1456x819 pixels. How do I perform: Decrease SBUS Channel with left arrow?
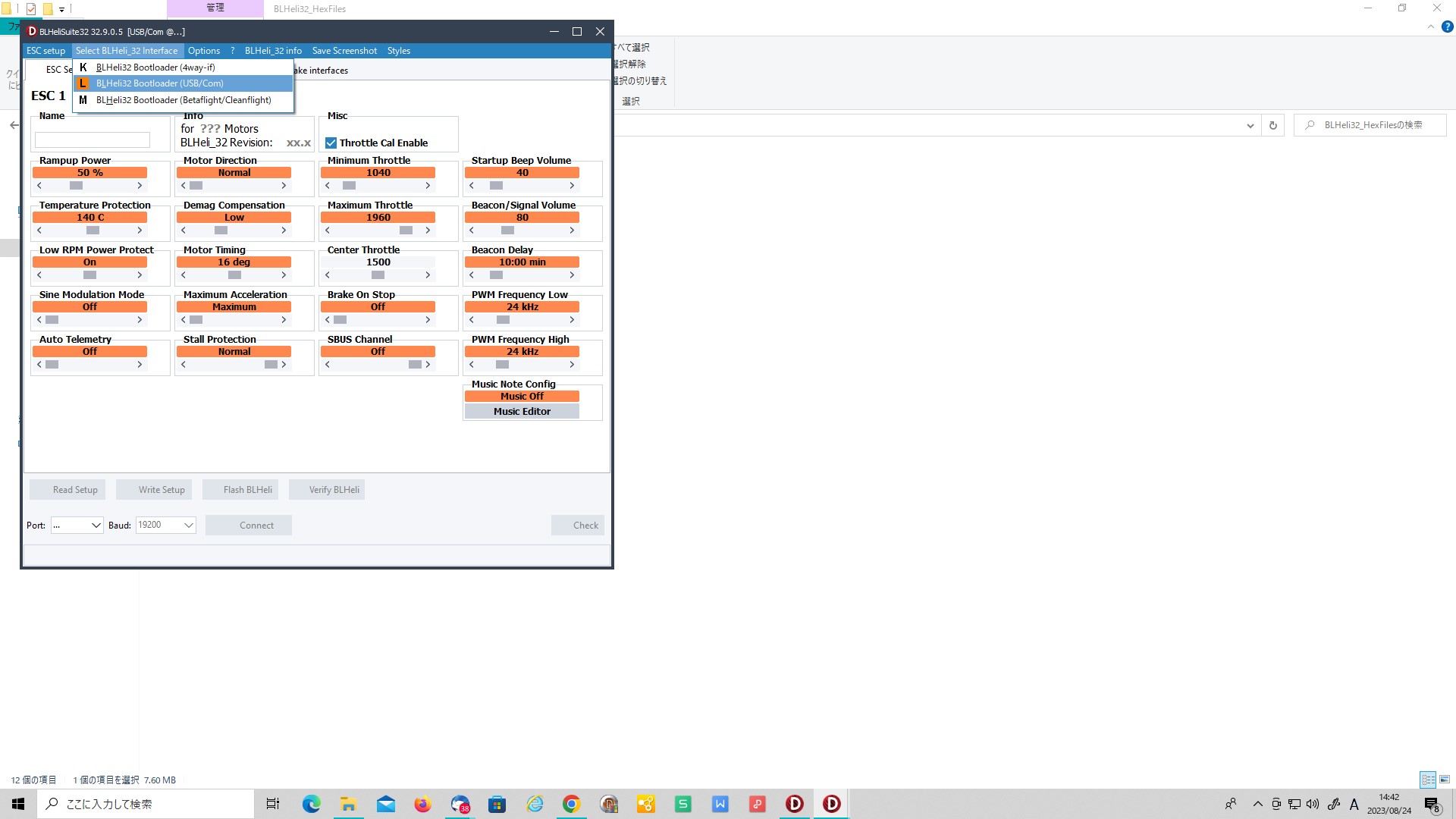coord(328,365)
